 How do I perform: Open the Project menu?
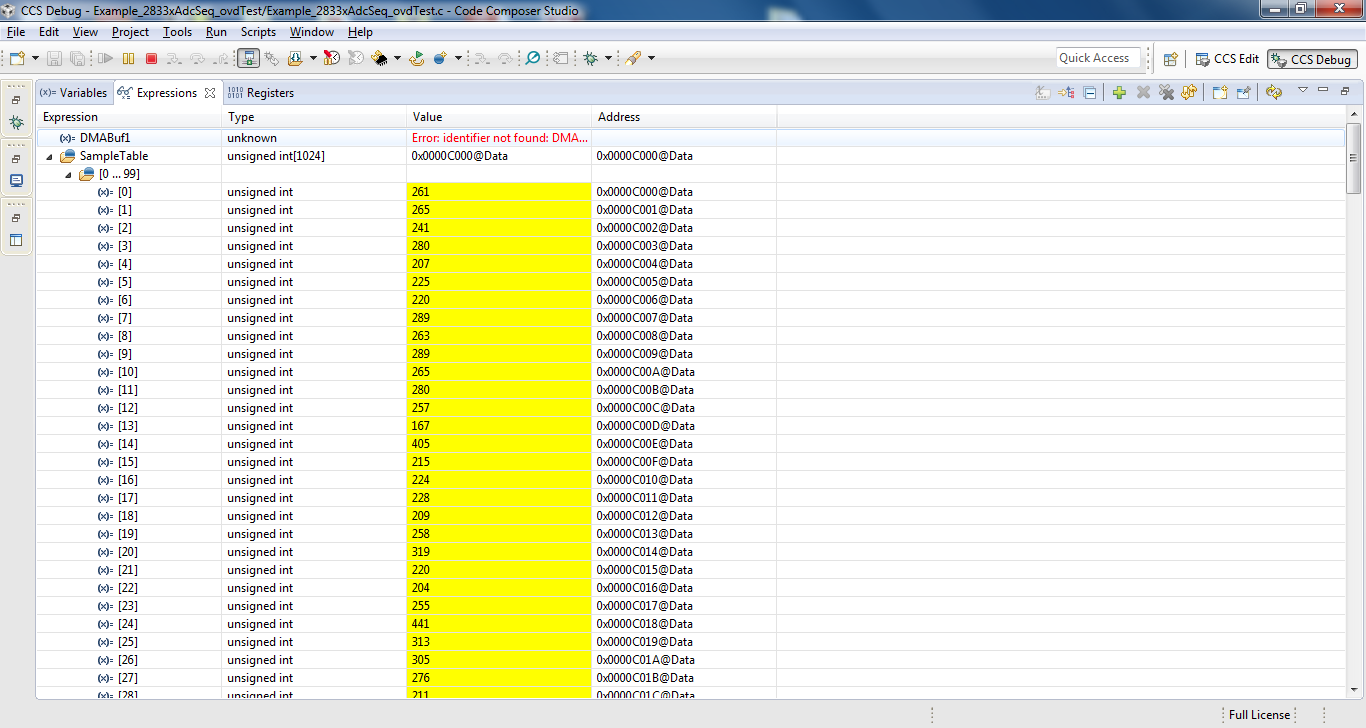130,32
